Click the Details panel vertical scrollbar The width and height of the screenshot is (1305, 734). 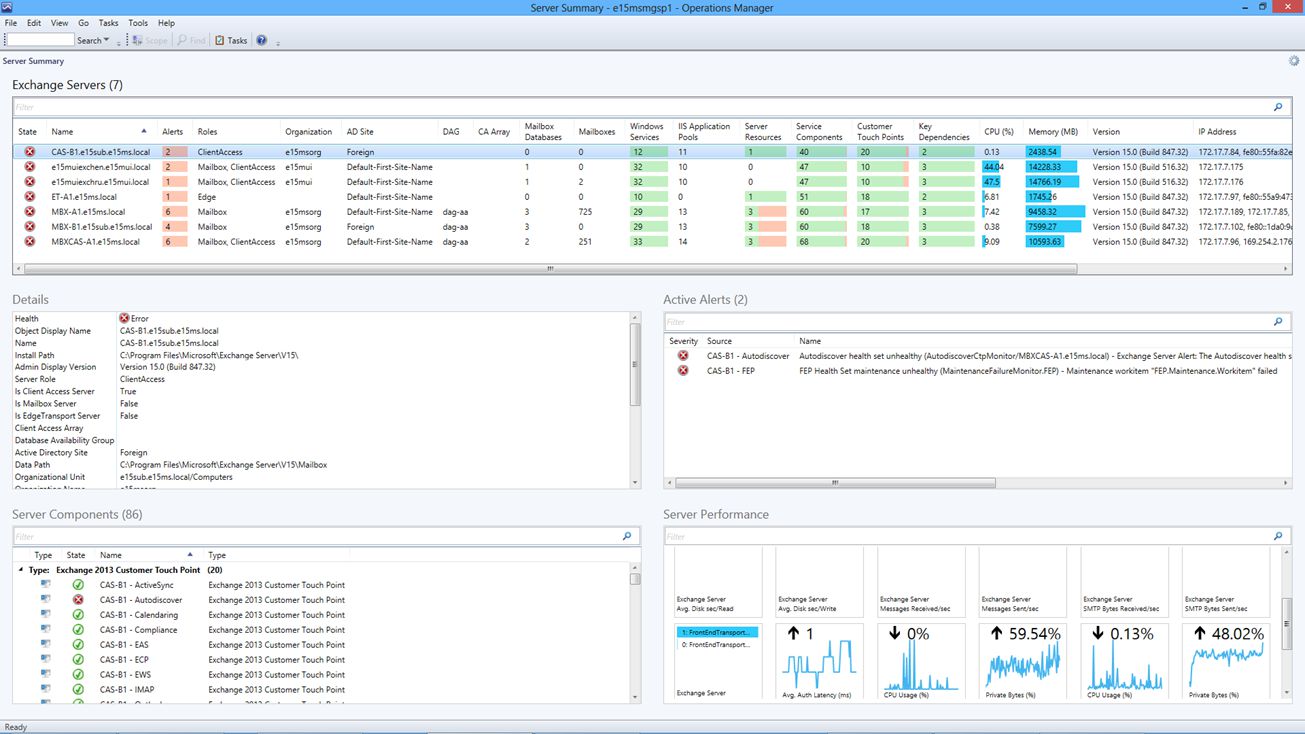[x=635, y=365]
